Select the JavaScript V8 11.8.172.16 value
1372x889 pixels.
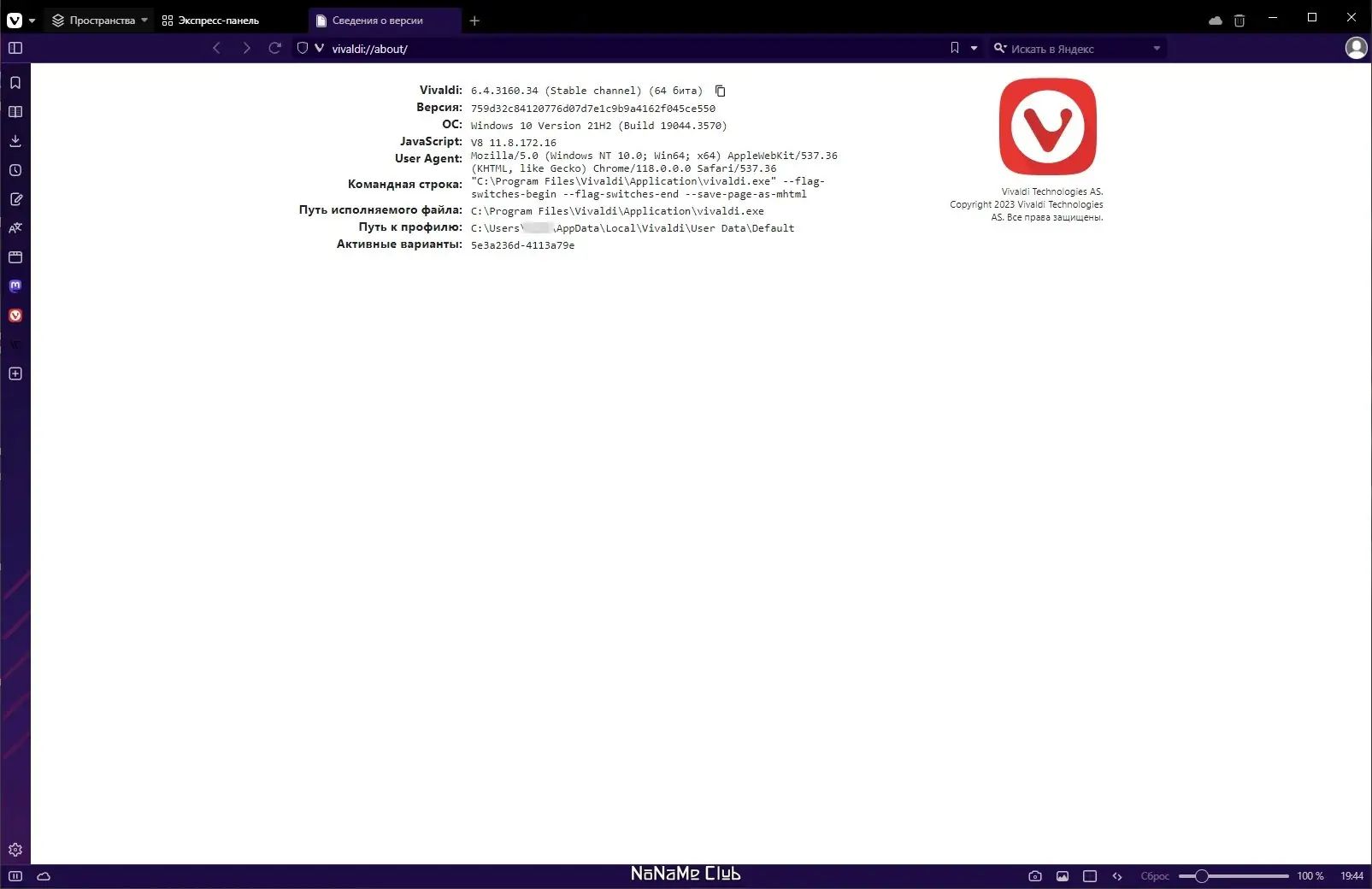tap(514, 143)
